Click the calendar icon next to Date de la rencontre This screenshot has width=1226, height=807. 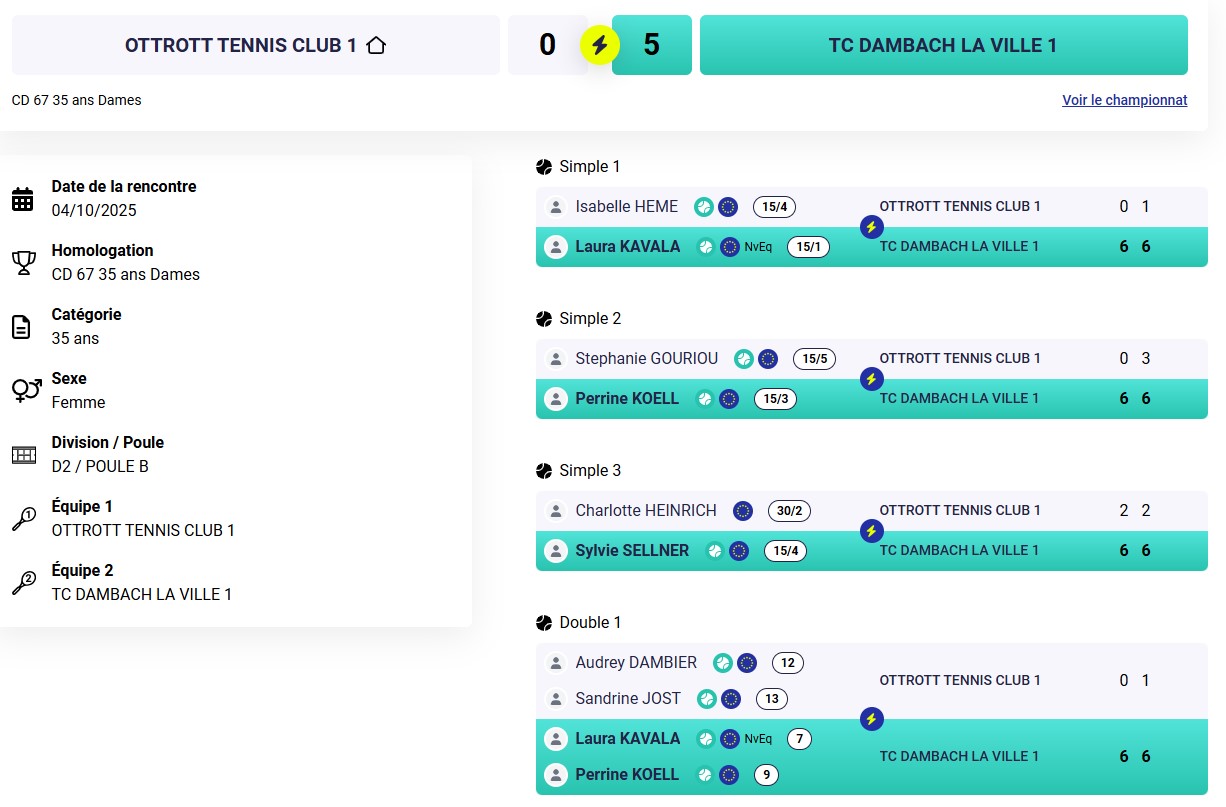point(23,199)
